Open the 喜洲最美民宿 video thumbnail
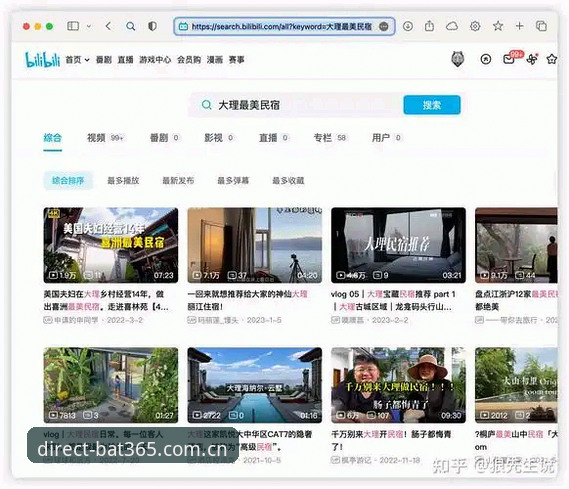The height and width of the screenshot is (489, 569). 111,245
